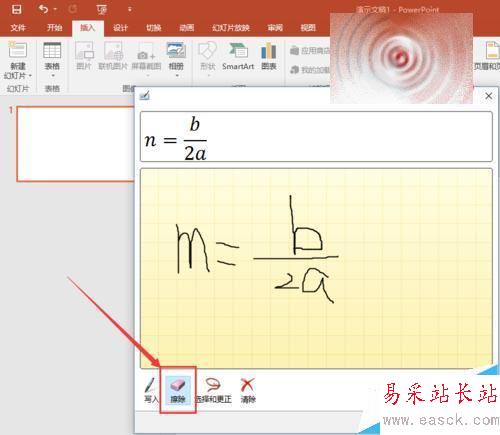Viewport: 500px width, 435px height.
Task: Click the Redo icon in quick access toolbar
Action: click(73, 9)
